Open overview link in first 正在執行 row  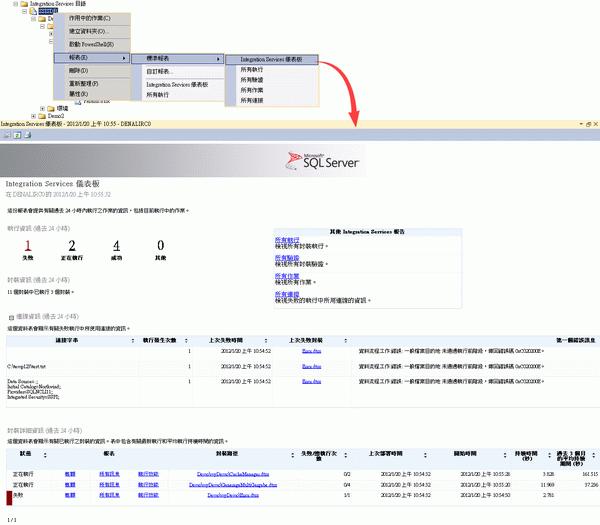point(70,474)
